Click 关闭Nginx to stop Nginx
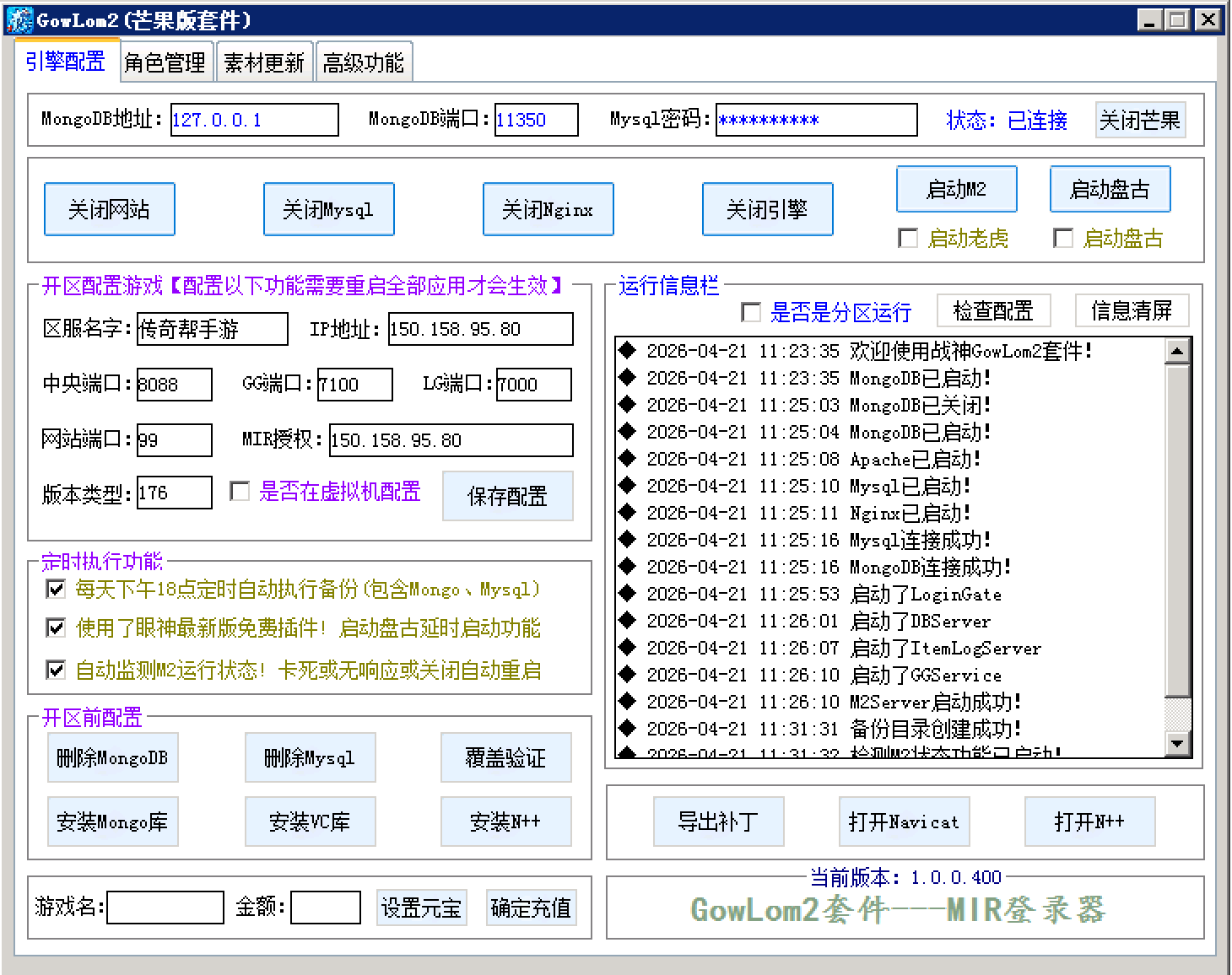The width and height of the screenshot is (1232, 975). coord(547,209)
